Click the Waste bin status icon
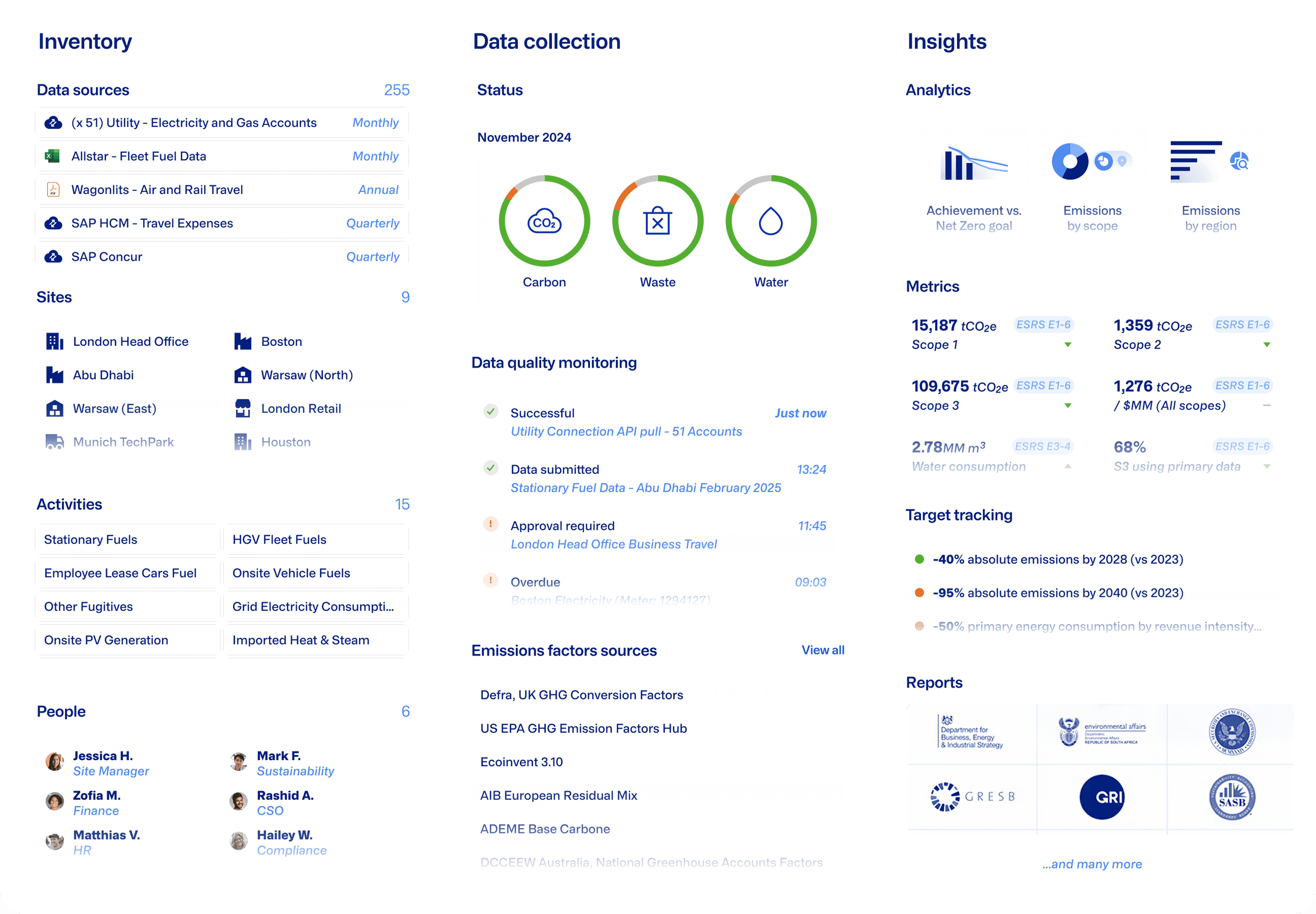1316x914 pixels. coord(657,222)
